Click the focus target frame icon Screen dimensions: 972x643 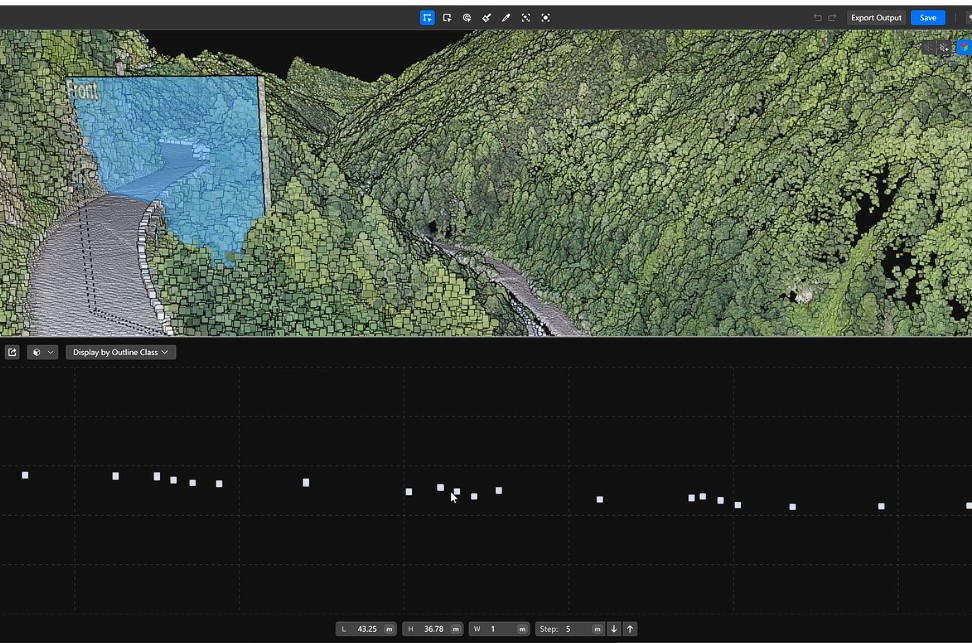pos(545,18)
